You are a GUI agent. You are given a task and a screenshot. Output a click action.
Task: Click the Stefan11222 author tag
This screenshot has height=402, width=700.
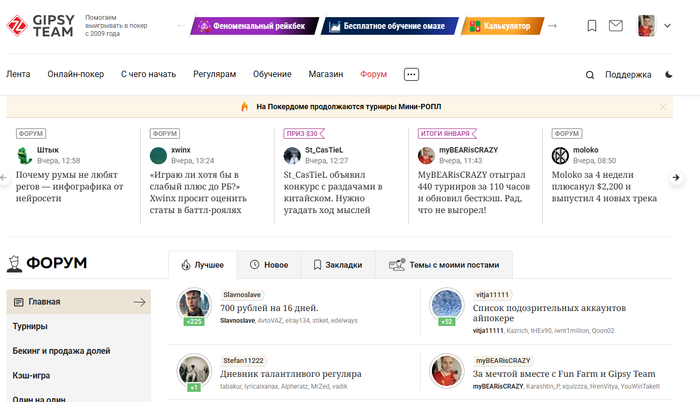click(243, 360)
